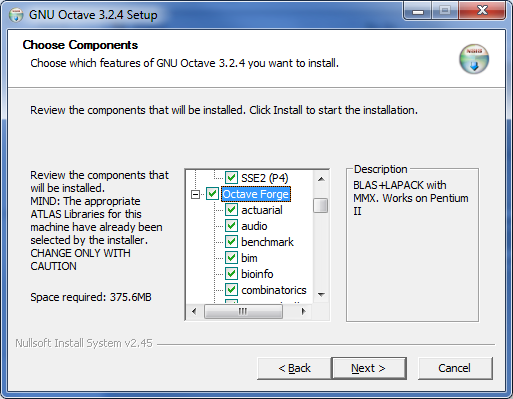Click the horizontal scroll left arrow
This screenshot has width=513, height=399.
(194, 312)
